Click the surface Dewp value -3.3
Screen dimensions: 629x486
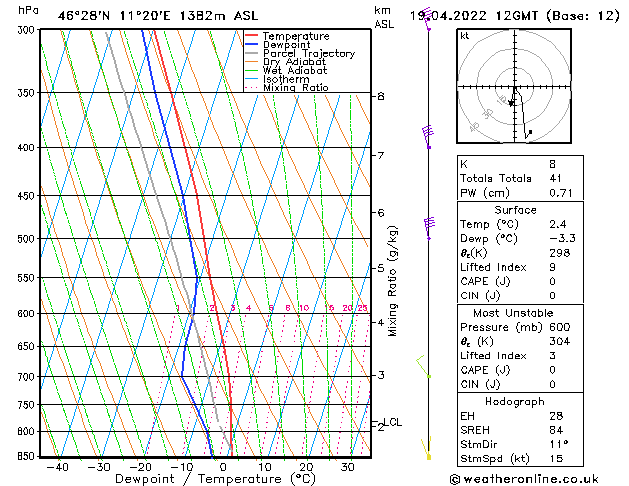coord(562,239)
